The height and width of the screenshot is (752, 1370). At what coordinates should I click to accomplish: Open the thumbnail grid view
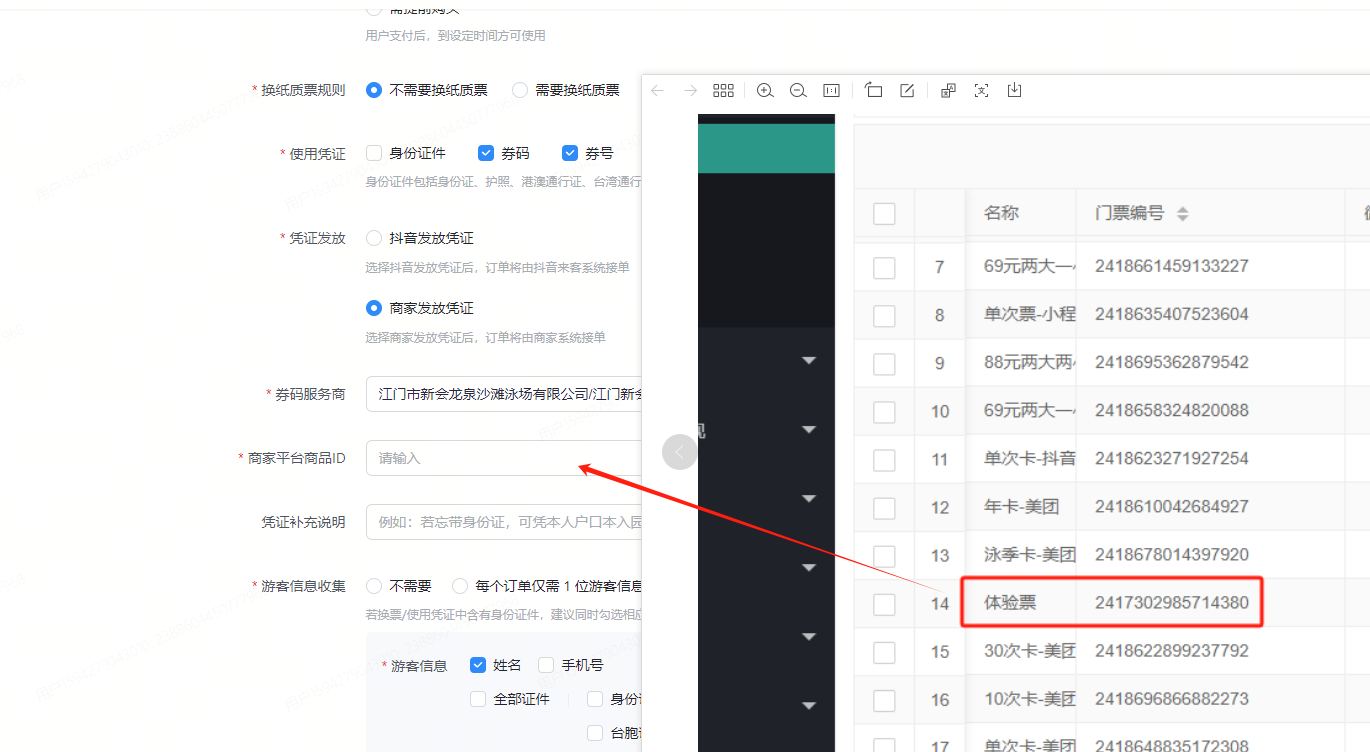click(x=723, y=90)
